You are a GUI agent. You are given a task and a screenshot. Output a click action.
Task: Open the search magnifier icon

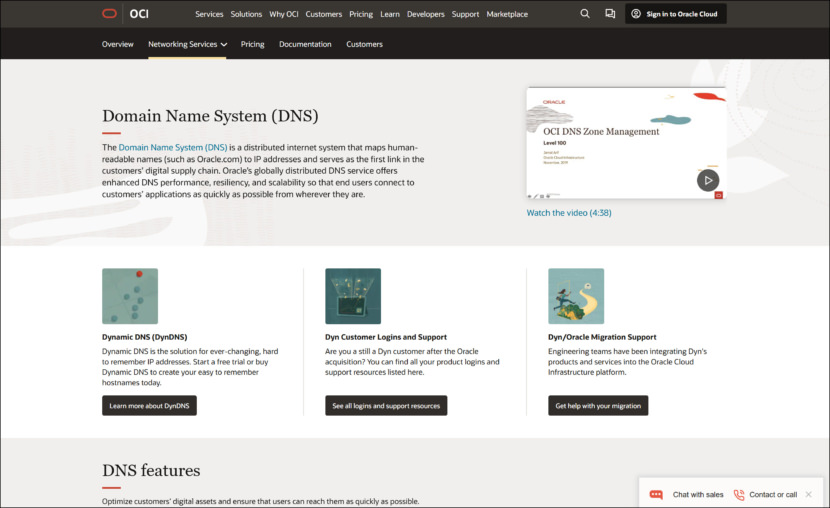coord(585,14)
